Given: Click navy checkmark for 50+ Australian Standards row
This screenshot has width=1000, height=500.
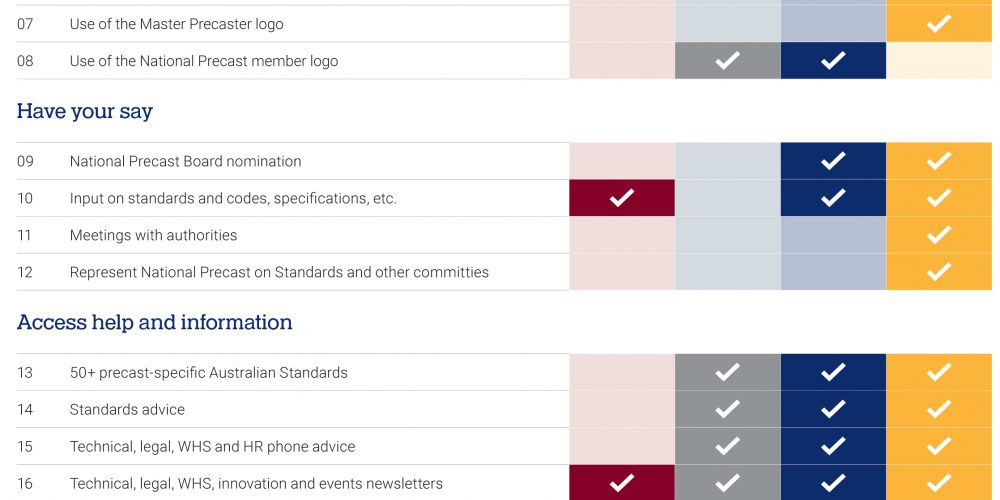Looking at the screenshot, I should pyautogui.click(x=833, y=372).
